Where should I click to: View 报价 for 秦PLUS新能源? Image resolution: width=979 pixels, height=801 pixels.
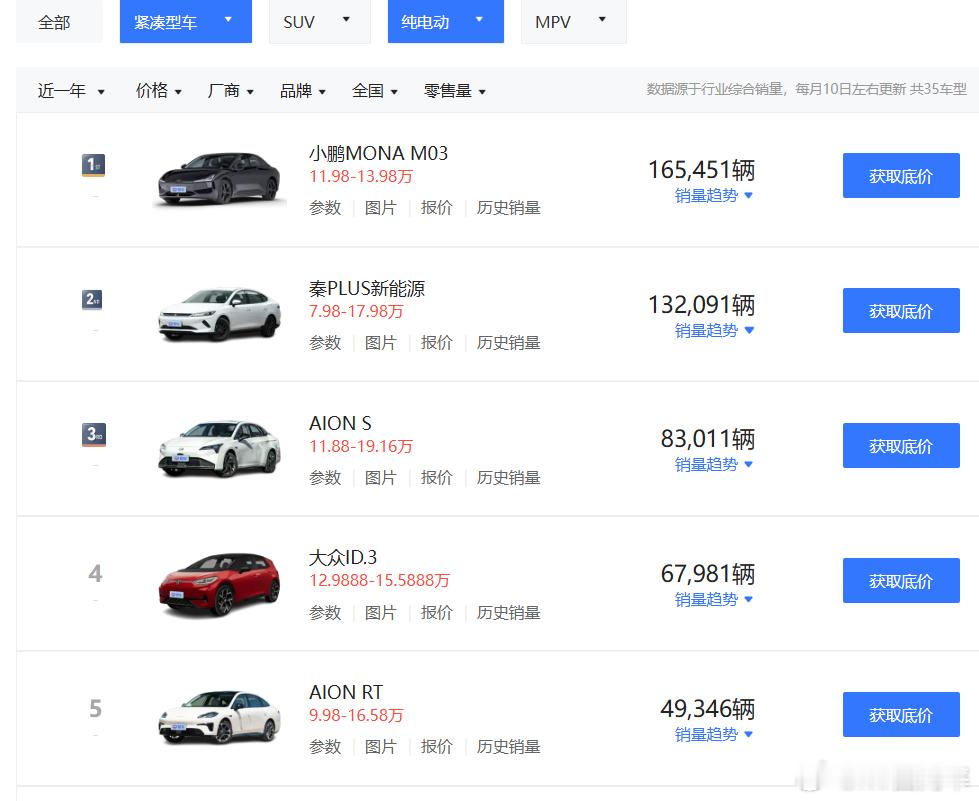tap(436, 343)
